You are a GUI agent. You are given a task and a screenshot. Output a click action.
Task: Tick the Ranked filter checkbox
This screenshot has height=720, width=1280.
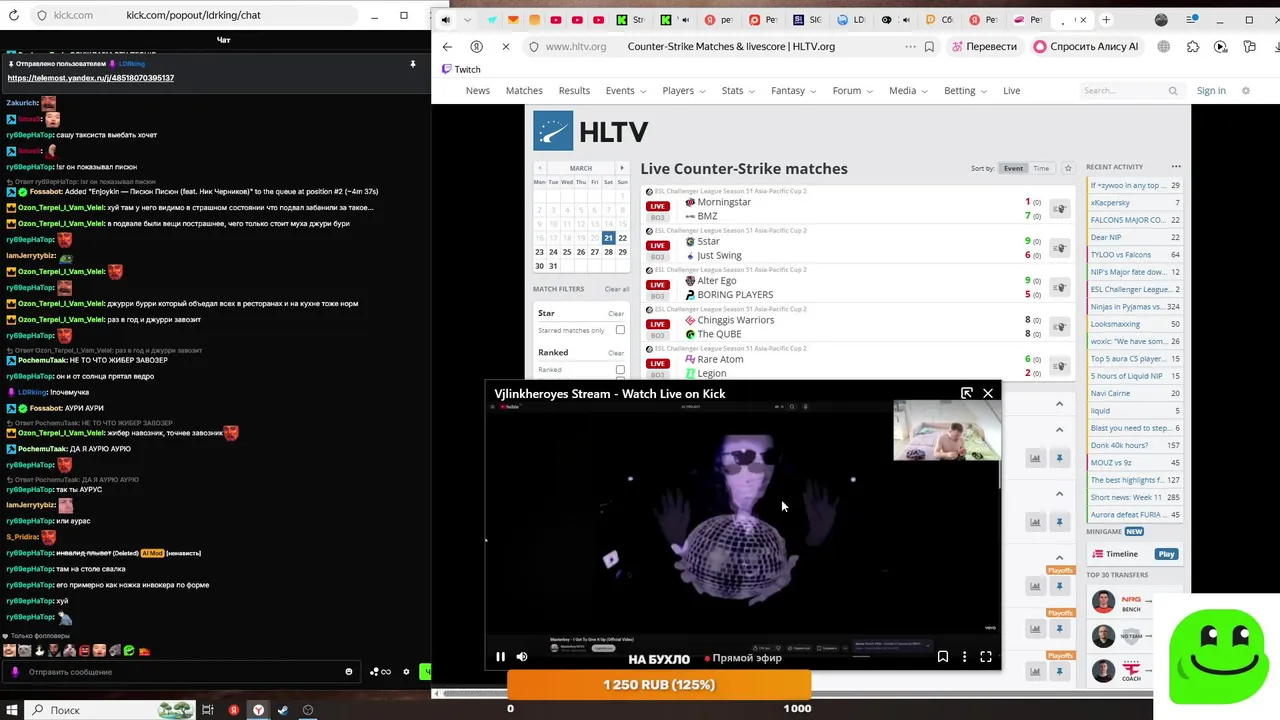(620, 369)
